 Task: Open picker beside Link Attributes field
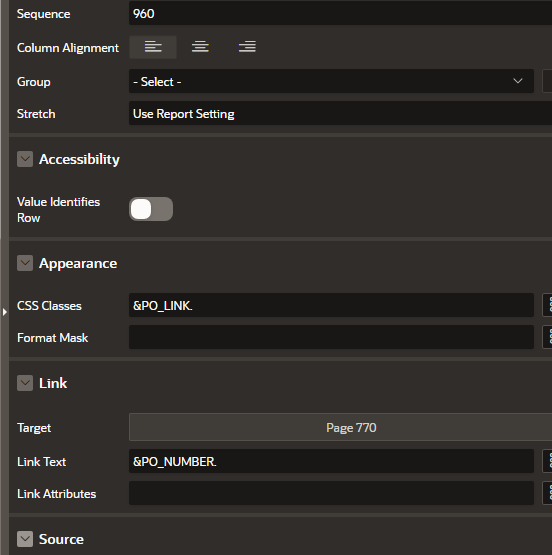547,493
